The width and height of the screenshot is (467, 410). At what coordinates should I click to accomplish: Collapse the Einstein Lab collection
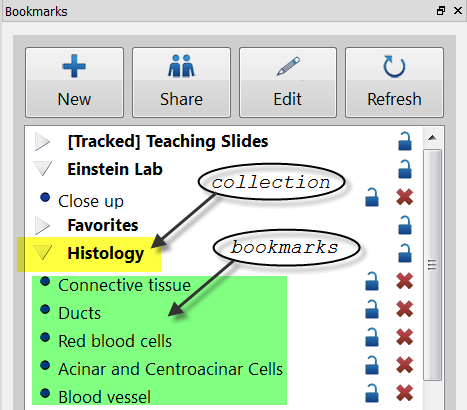coord(42,169)
